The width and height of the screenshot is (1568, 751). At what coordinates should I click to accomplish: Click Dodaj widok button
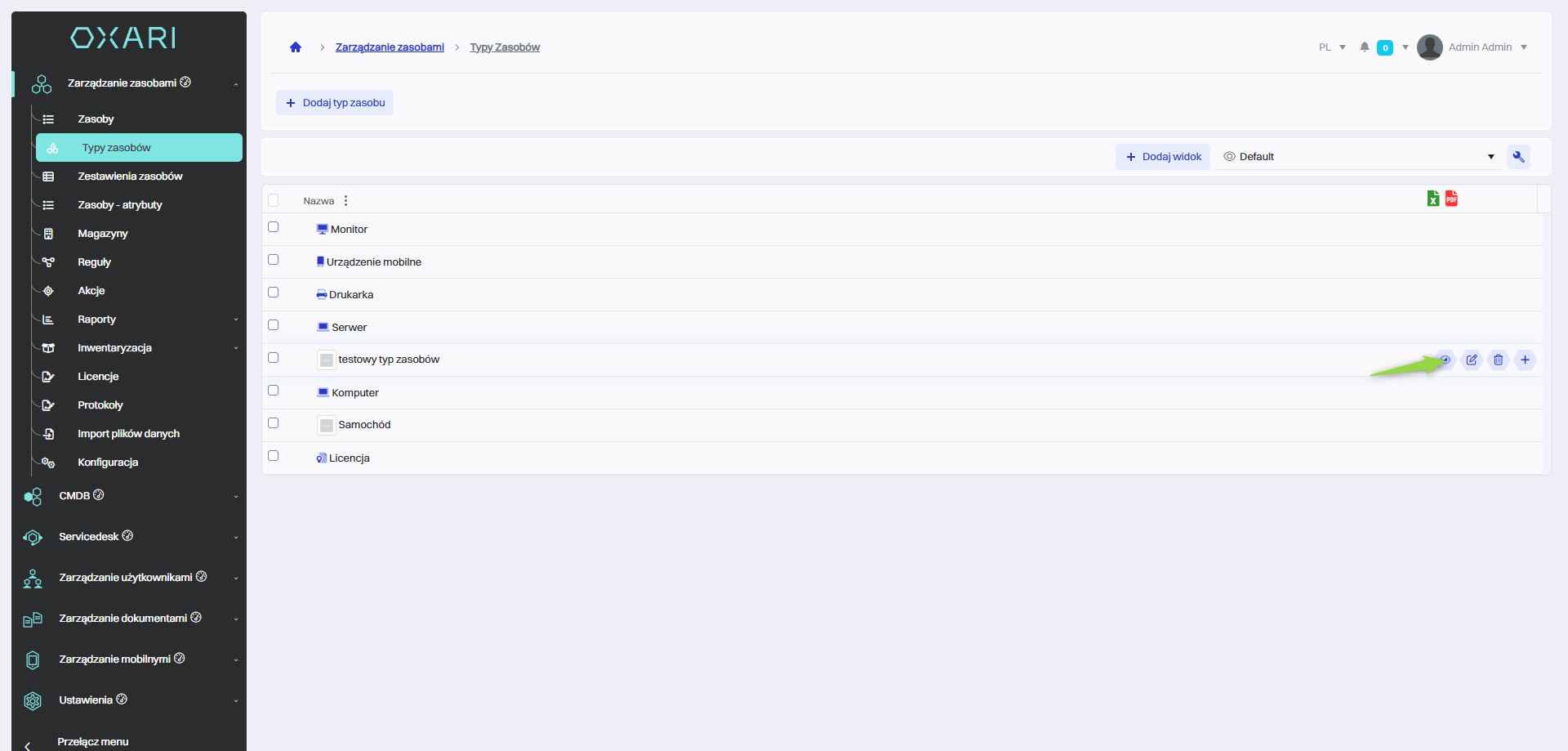coord(1163,157)
